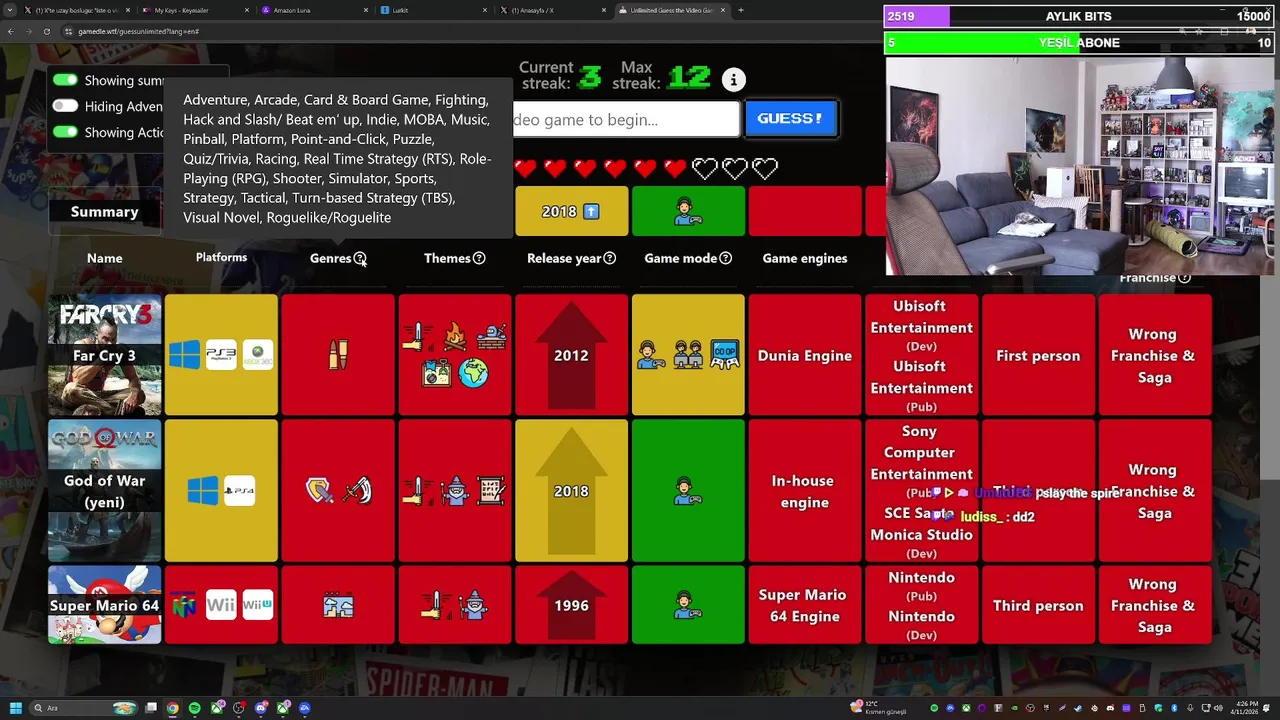
Task: Open the Franchise help icon
Action: click(x=1184, y=278)
